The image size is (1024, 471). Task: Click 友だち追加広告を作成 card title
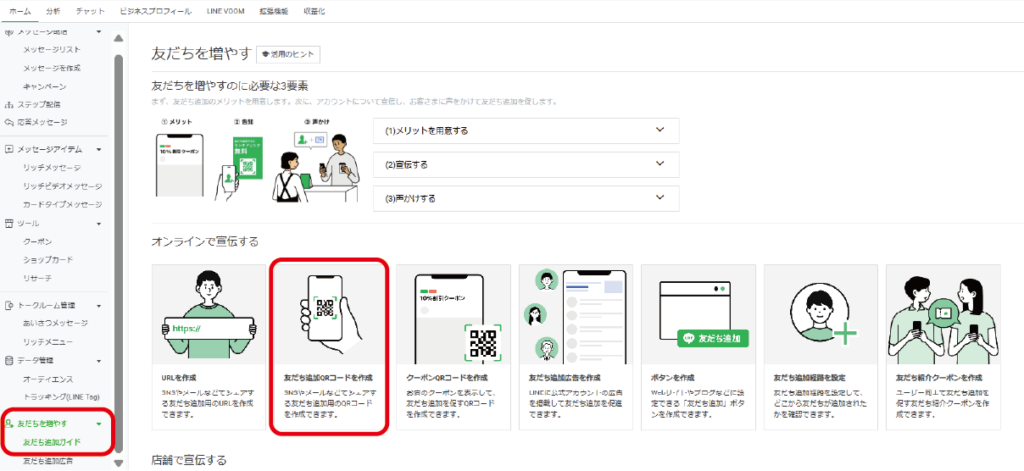pos(564,378)
